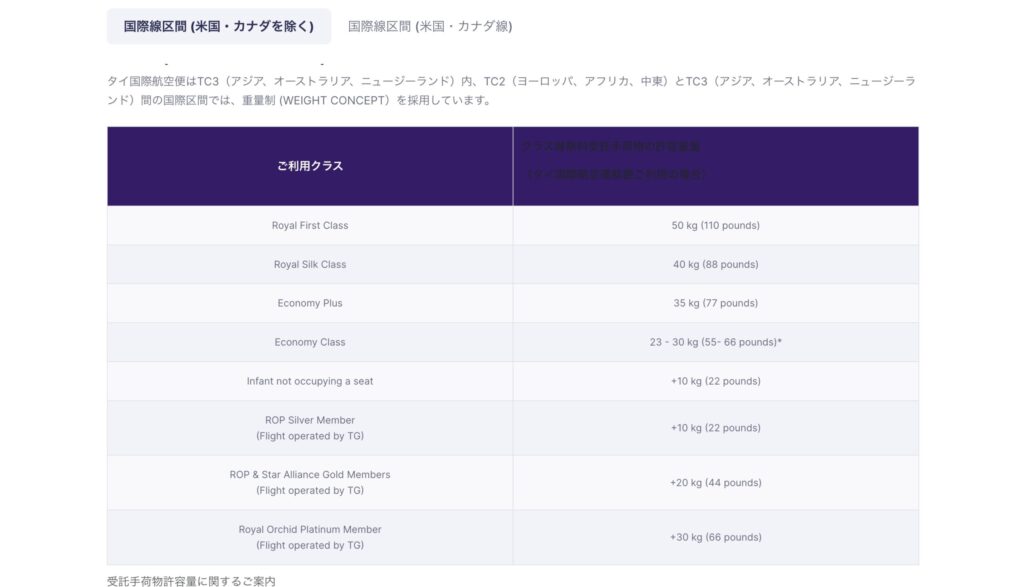Select the 国際線区間 (米国・カナダを除く) tab
Image resolution: width=1024 pixels, height=587 pixels.
pos(218,26)
